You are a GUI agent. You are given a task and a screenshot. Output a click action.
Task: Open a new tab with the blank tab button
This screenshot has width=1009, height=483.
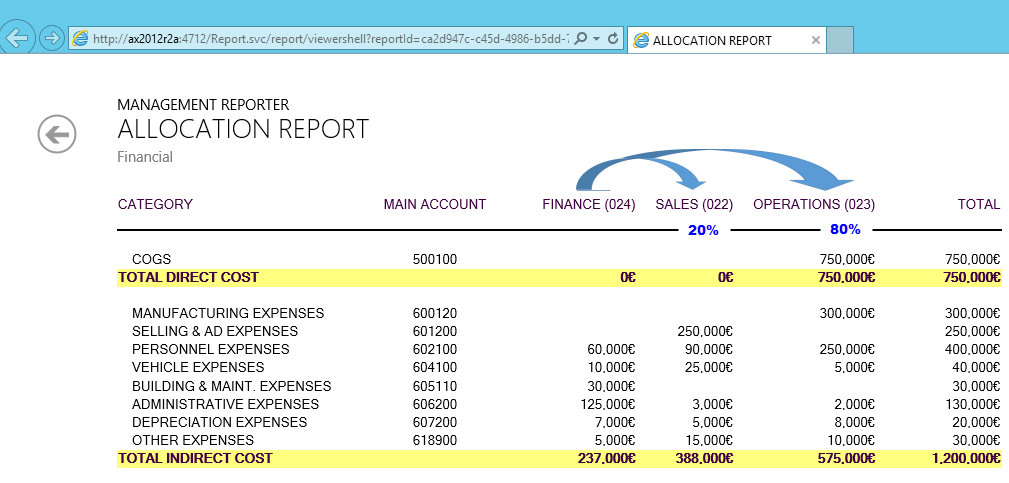840,41
